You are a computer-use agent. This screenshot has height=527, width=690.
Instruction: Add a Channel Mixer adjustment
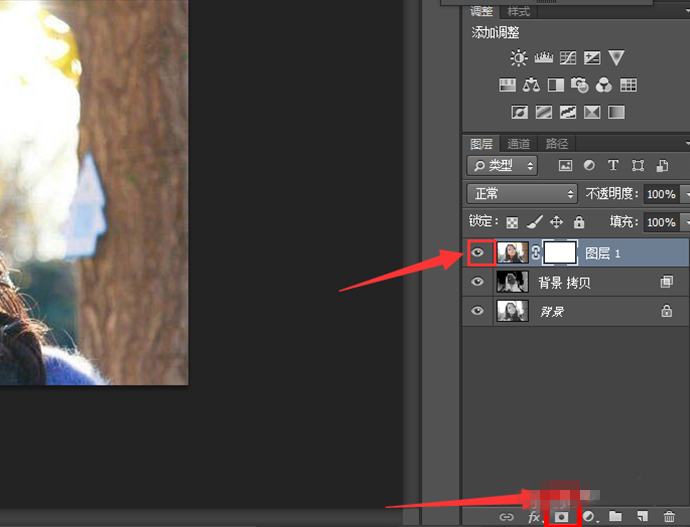pos(604,85)
